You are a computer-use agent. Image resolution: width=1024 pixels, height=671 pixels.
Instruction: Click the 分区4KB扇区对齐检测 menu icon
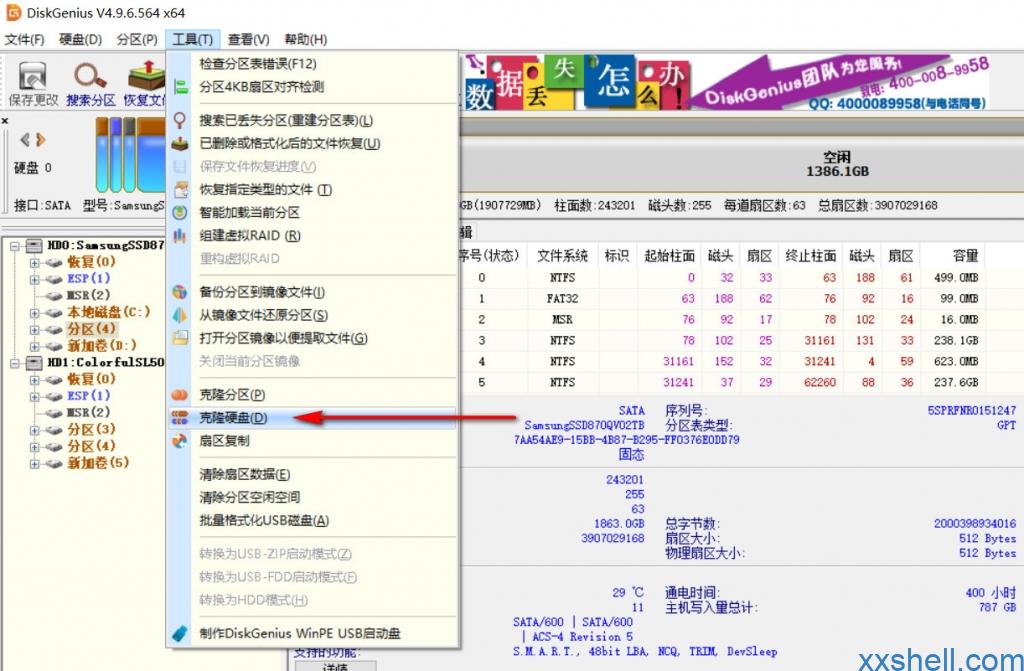pos(180,87)
